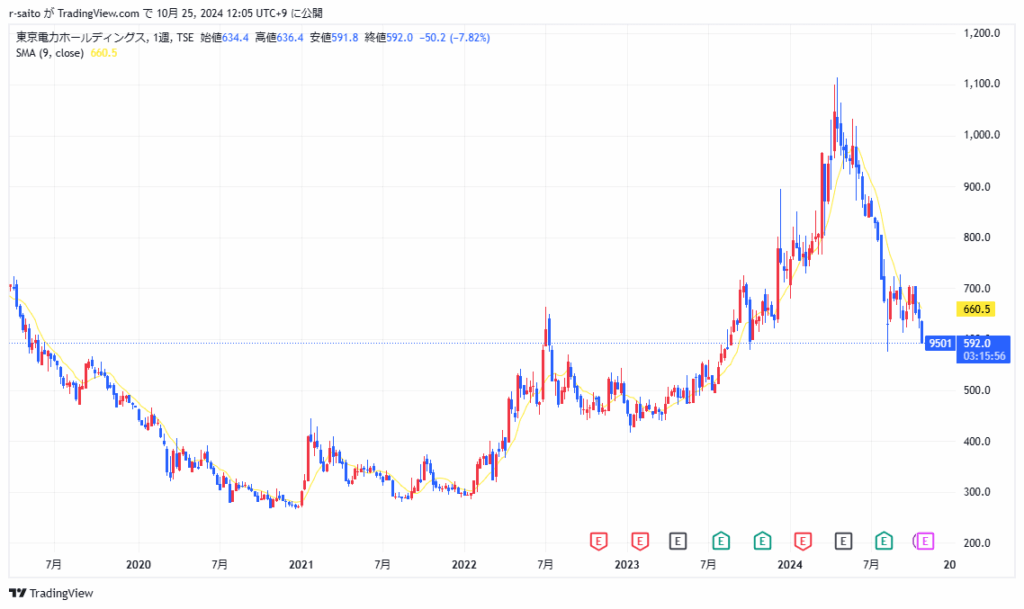Click the green earnings marker in late 2023

click(761, 541)
